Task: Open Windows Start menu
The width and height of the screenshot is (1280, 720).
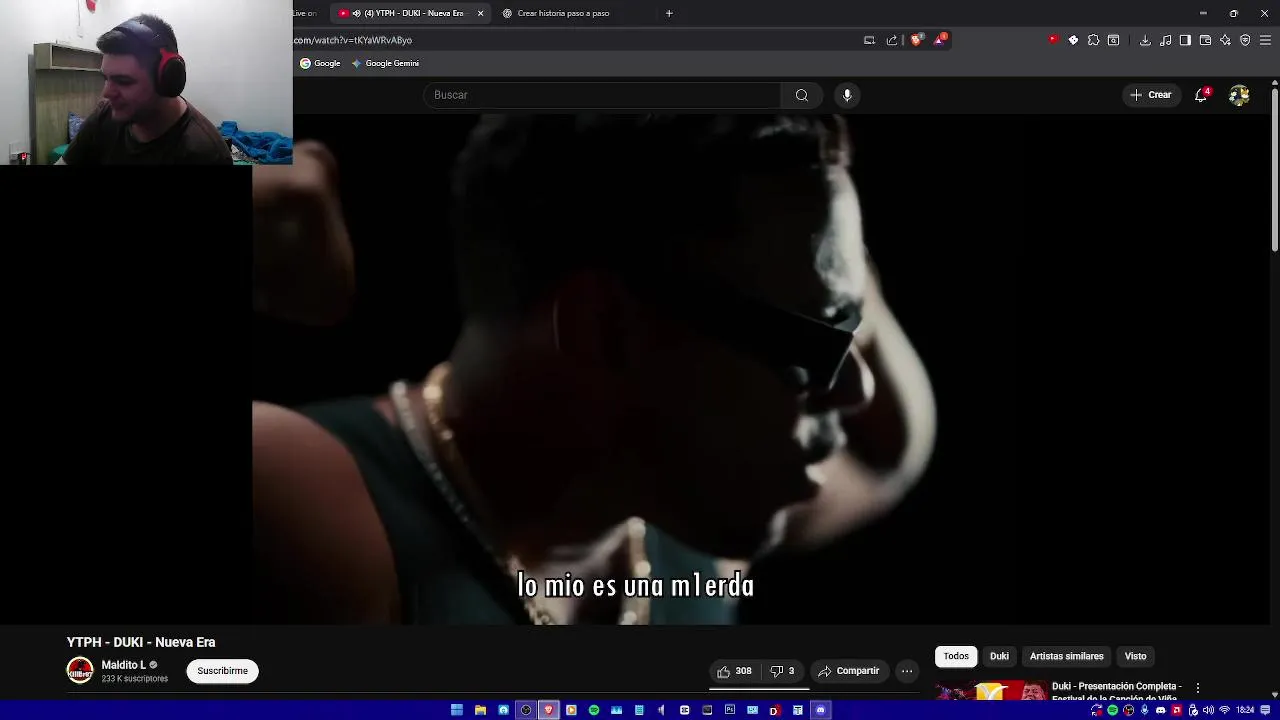Action: (457, 710)
